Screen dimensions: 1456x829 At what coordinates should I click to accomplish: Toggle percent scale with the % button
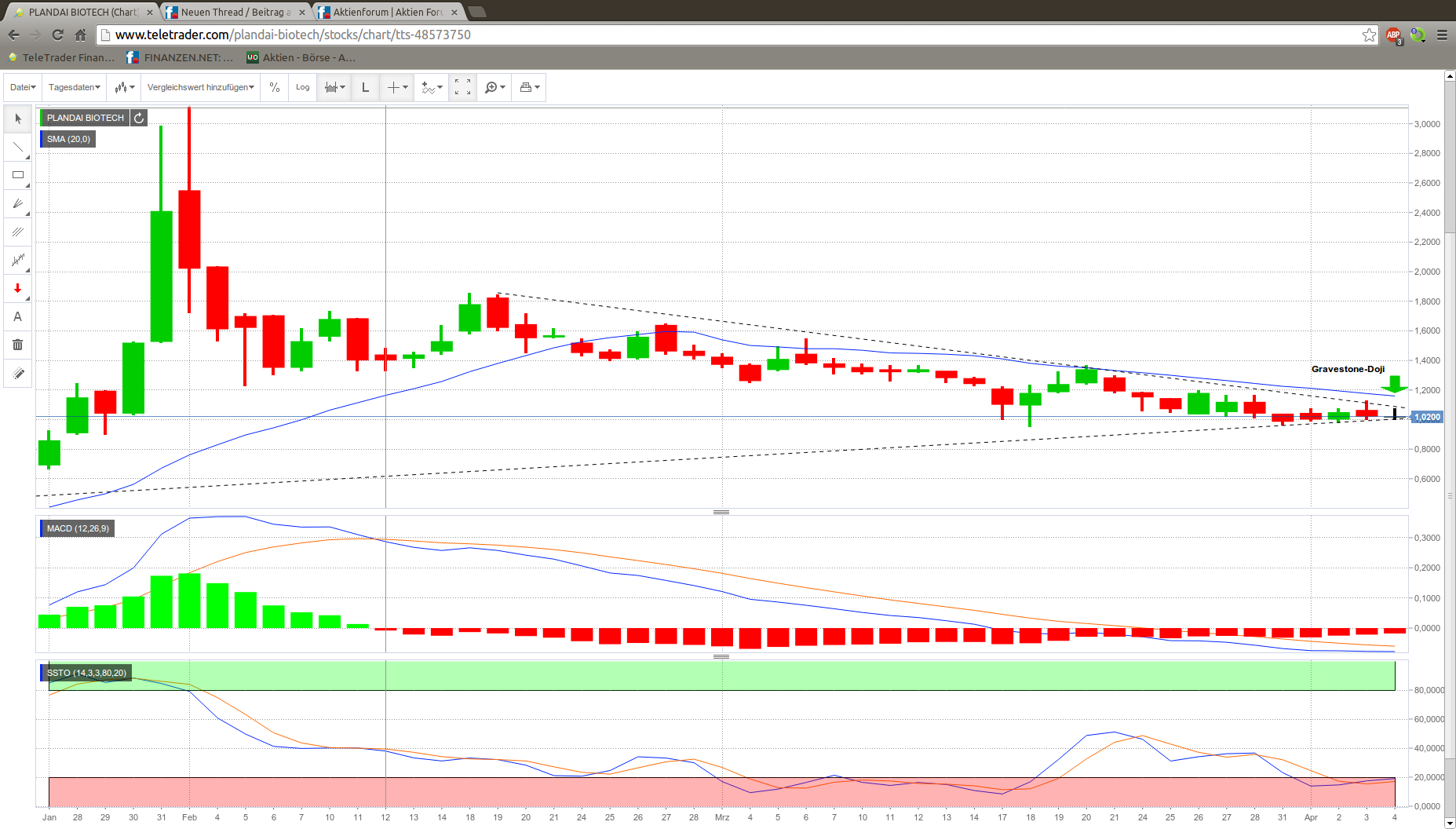click(275, 87)
